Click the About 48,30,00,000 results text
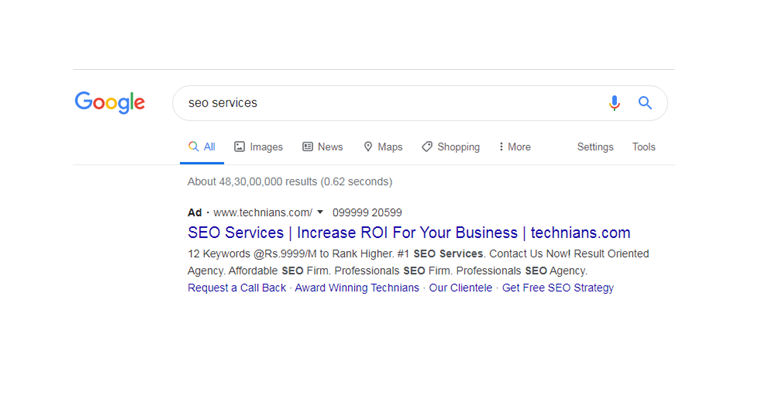 tap(290, 181)
